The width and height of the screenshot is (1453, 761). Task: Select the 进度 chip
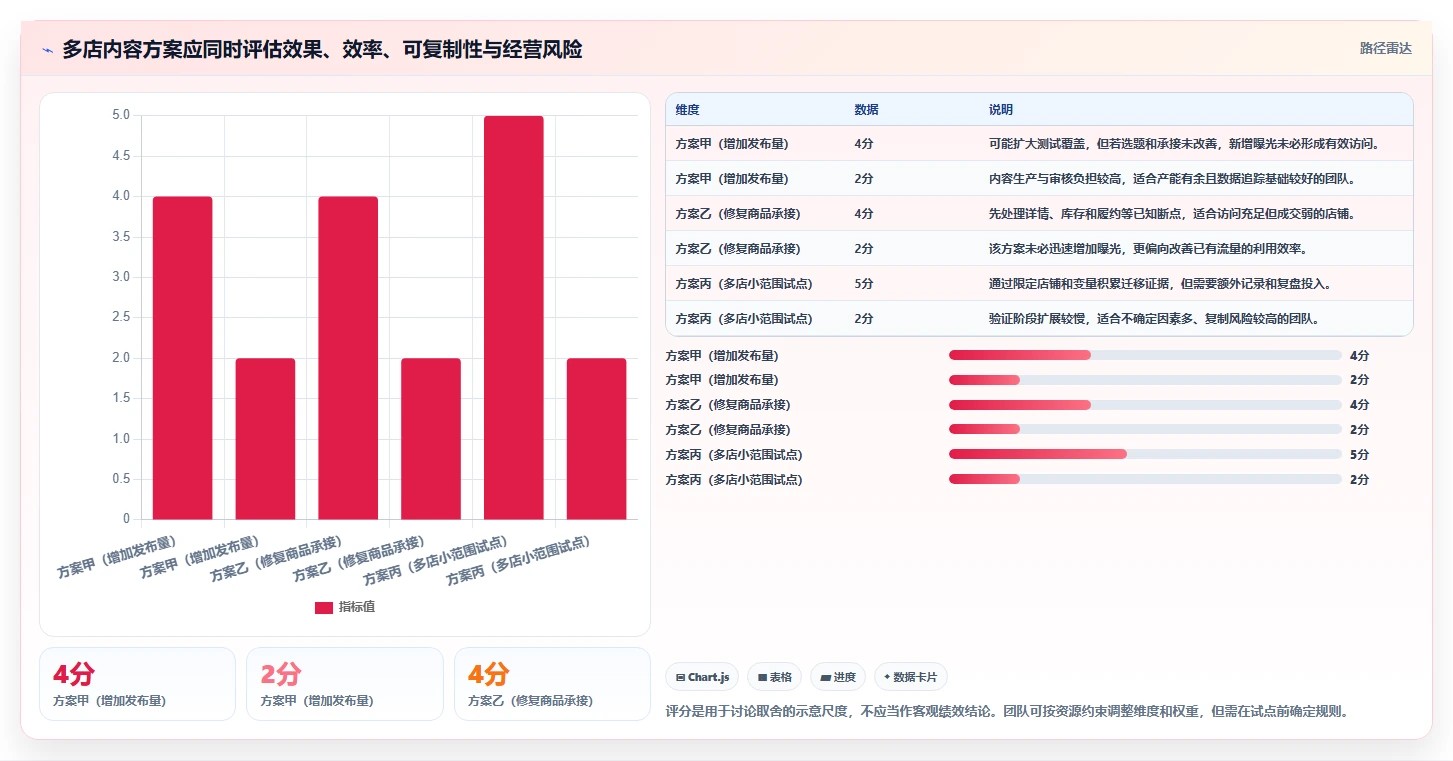coord(838,677)
